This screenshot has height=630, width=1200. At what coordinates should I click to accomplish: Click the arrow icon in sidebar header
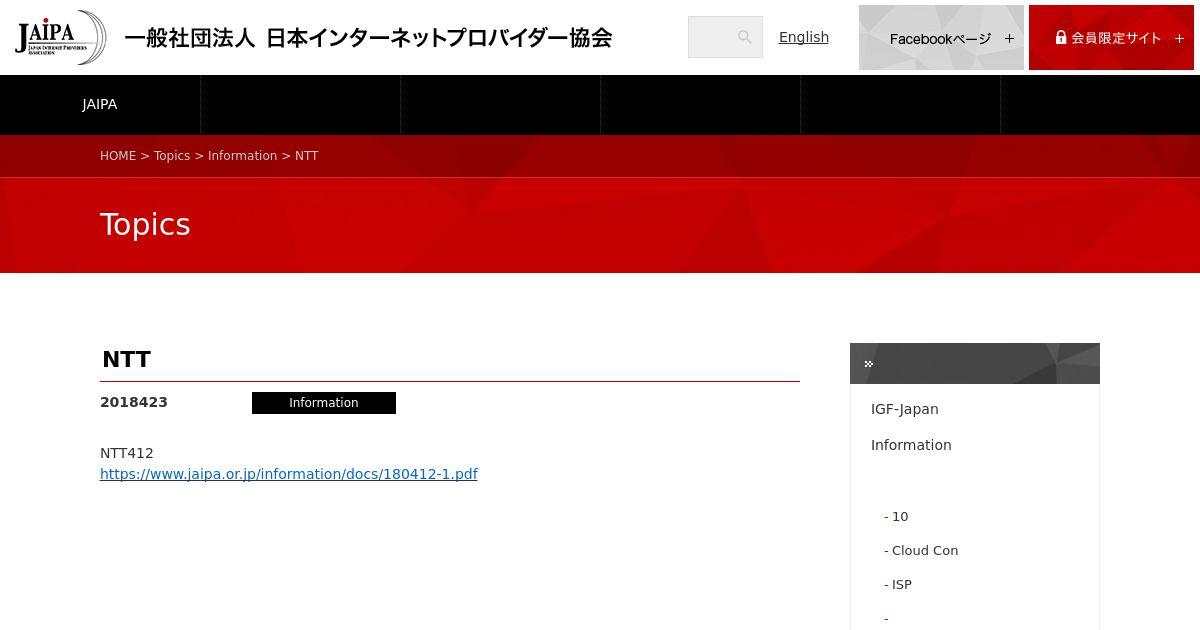[869, 364]
